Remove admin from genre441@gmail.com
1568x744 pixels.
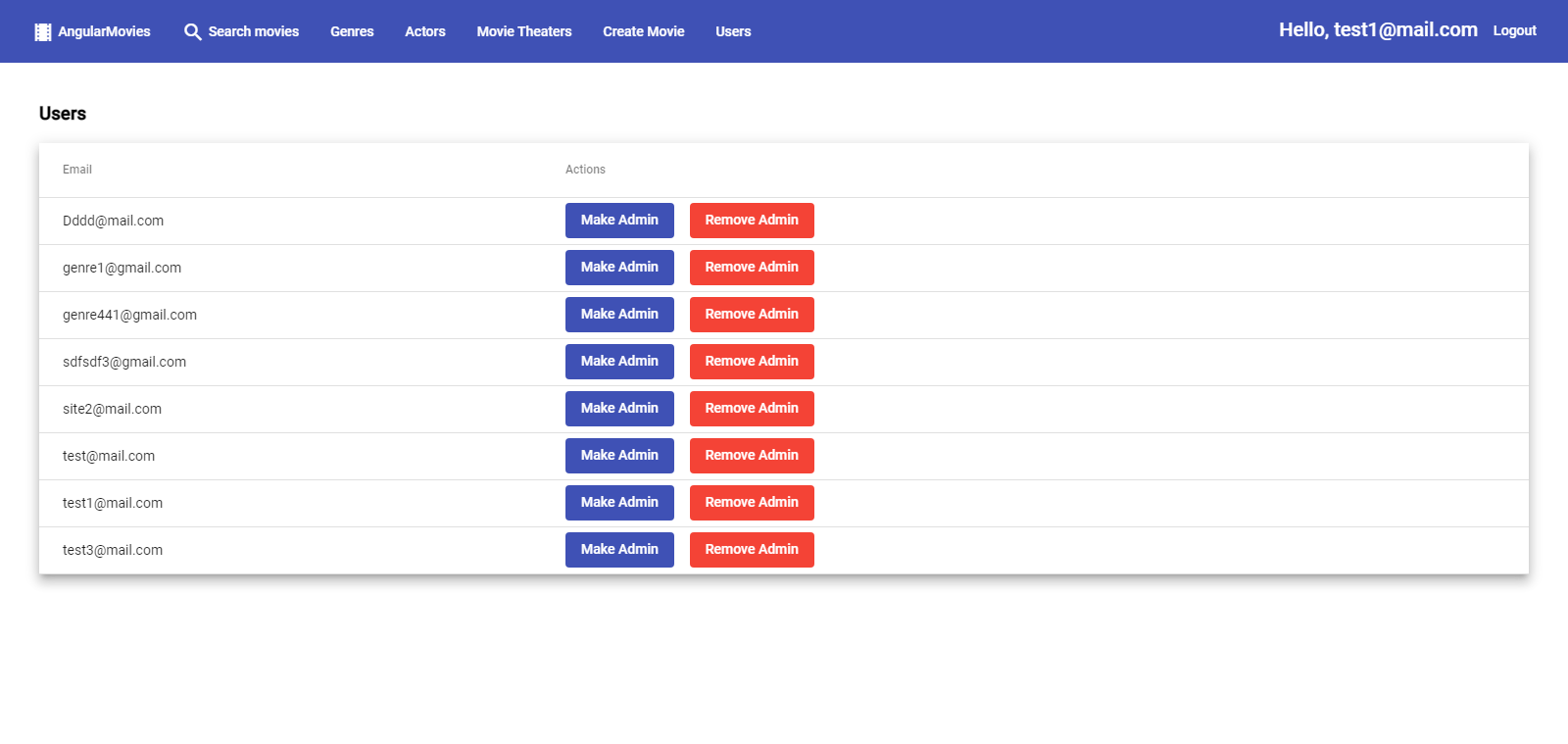752,315
